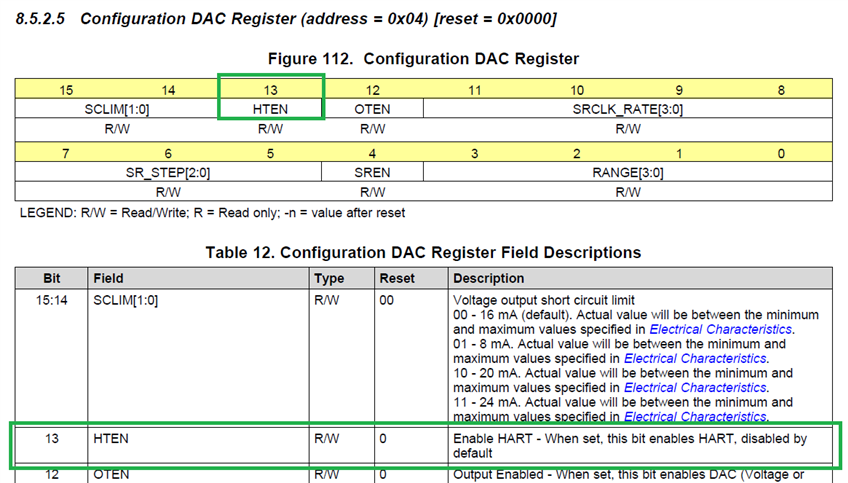Select bit number 10 in register figure
The width and height of the screenshot is (848, 483).
pos(577,90)
